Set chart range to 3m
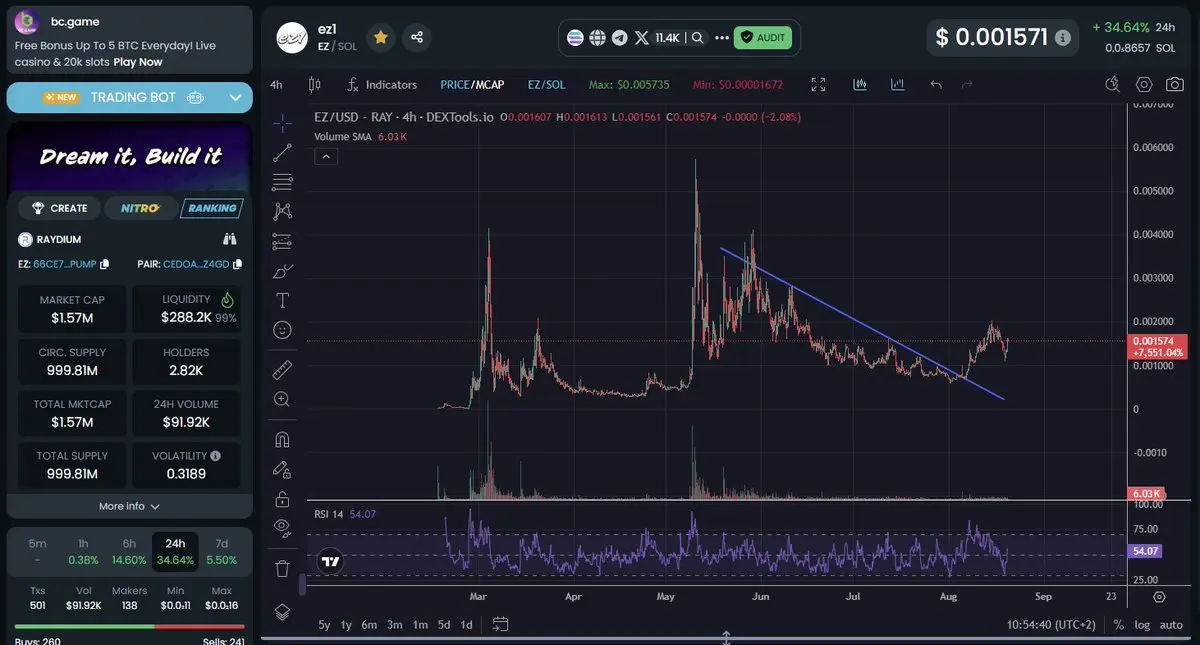The height and width of the screenshot is (645, 1200). coord(395,625)
